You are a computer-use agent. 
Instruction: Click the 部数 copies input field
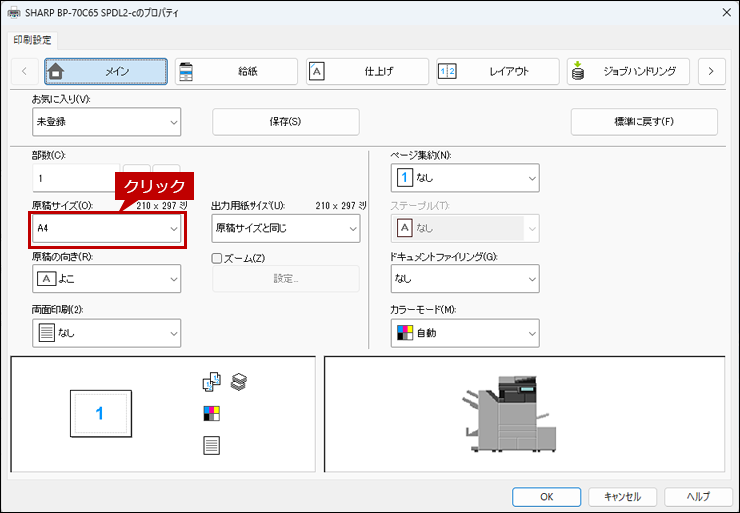click(x=75, y=177)
